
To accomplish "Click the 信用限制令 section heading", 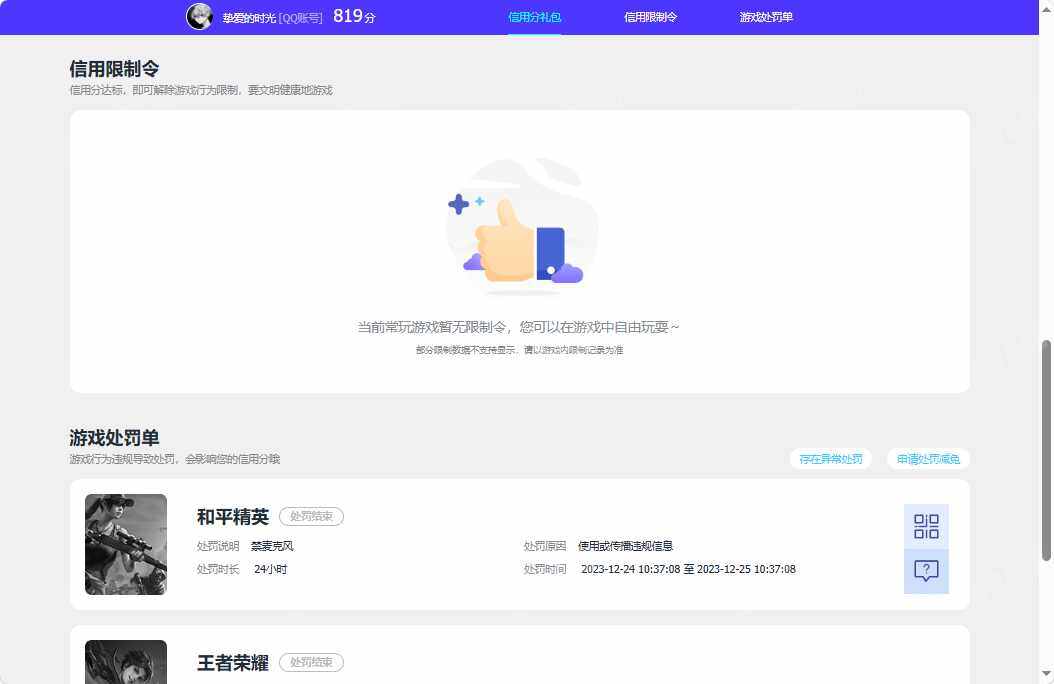I will click(114, 69).
